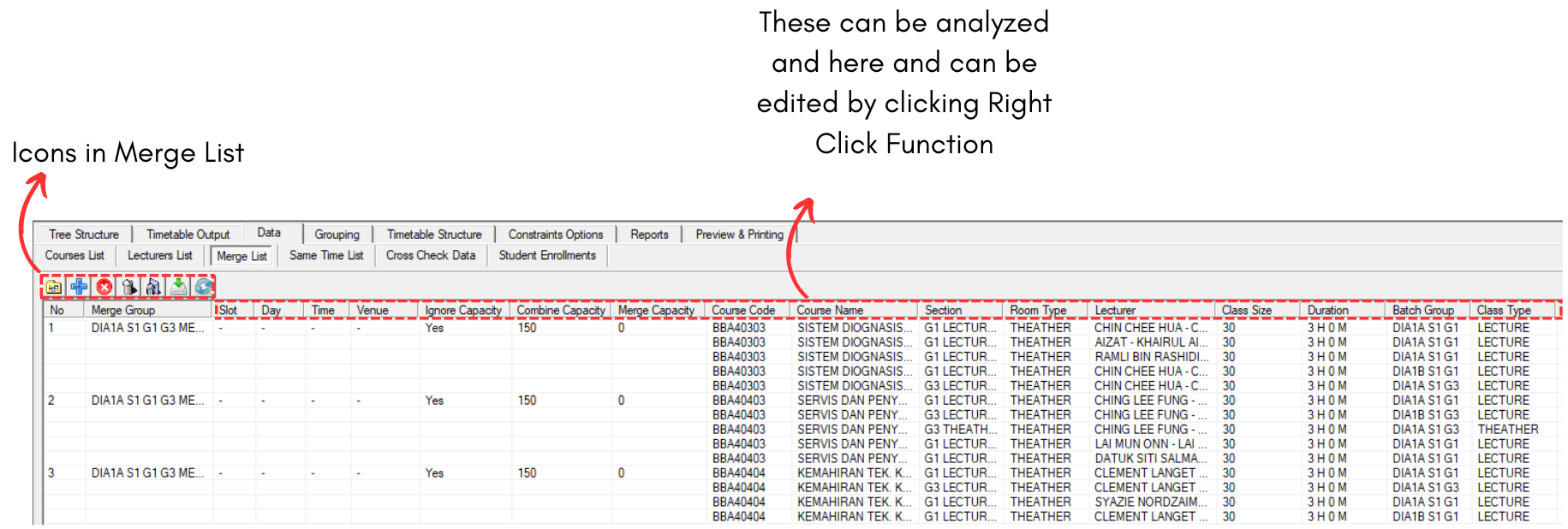Select the DATUK SITI SALMA lecturer cell
Image resolution: width=1568 pixels, height=529 pixels.
[x=1149, y=459]
